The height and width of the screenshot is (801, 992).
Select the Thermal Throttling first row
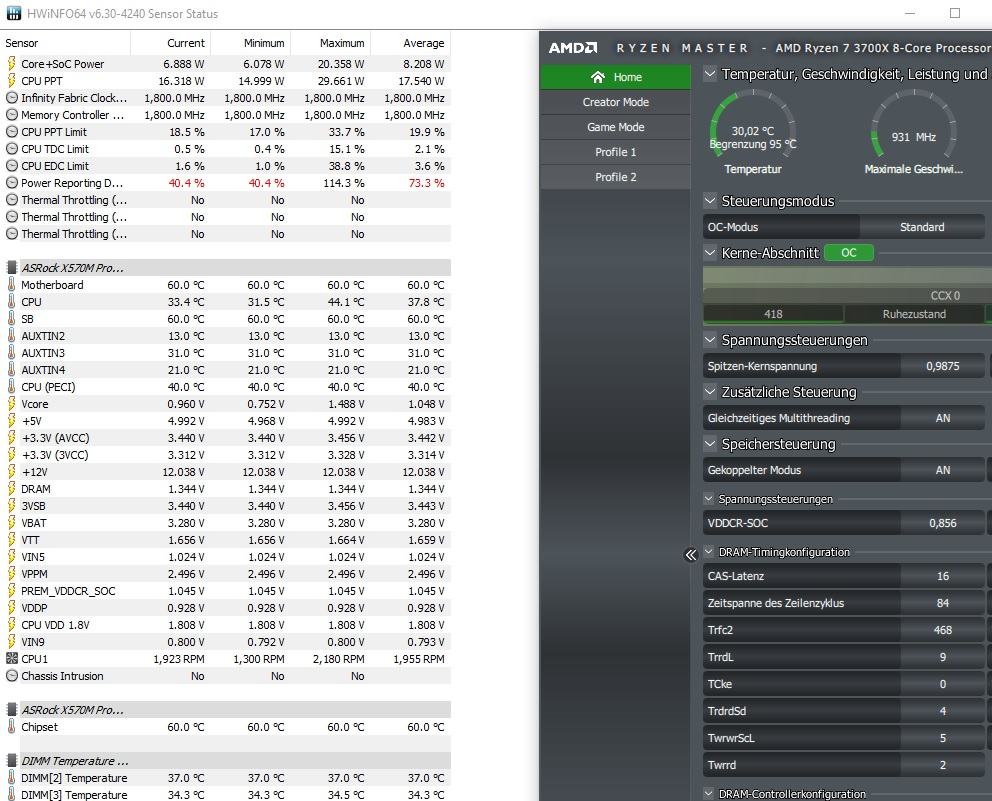pyautogui.click(x=225, y=200)
